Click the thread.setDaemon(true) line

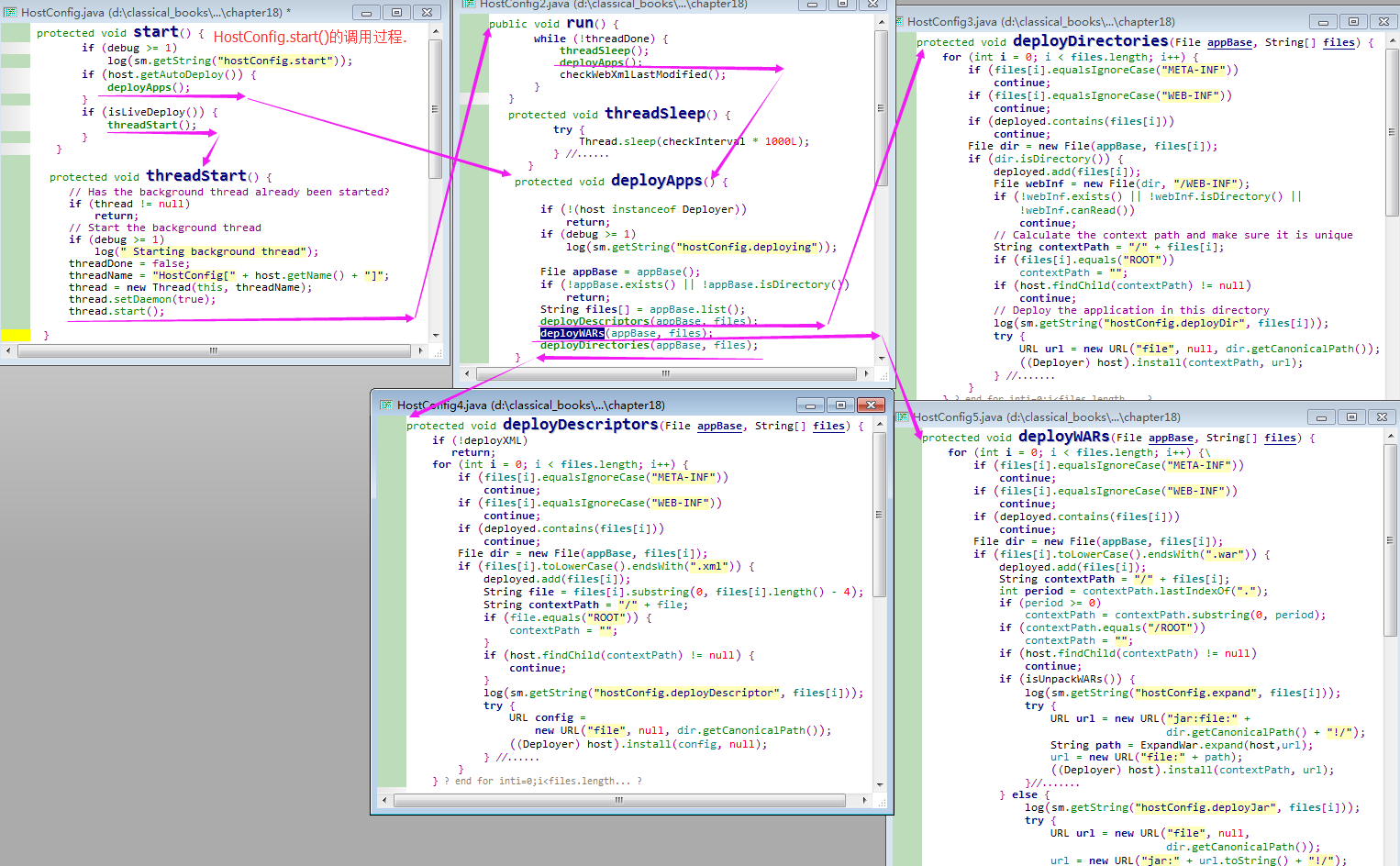[142, 299]
